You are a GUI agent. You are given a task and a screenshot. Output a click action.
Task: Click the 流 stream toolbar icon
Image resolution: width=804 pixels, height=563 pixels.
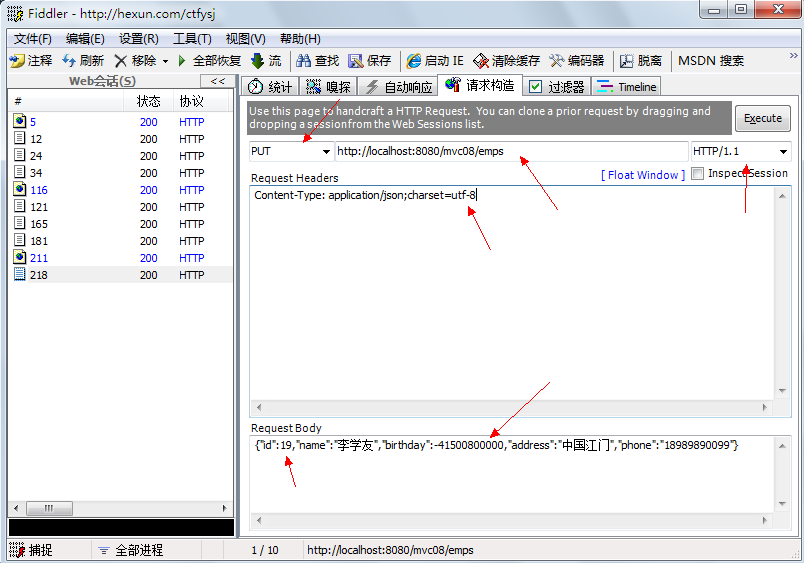point(257,61)
